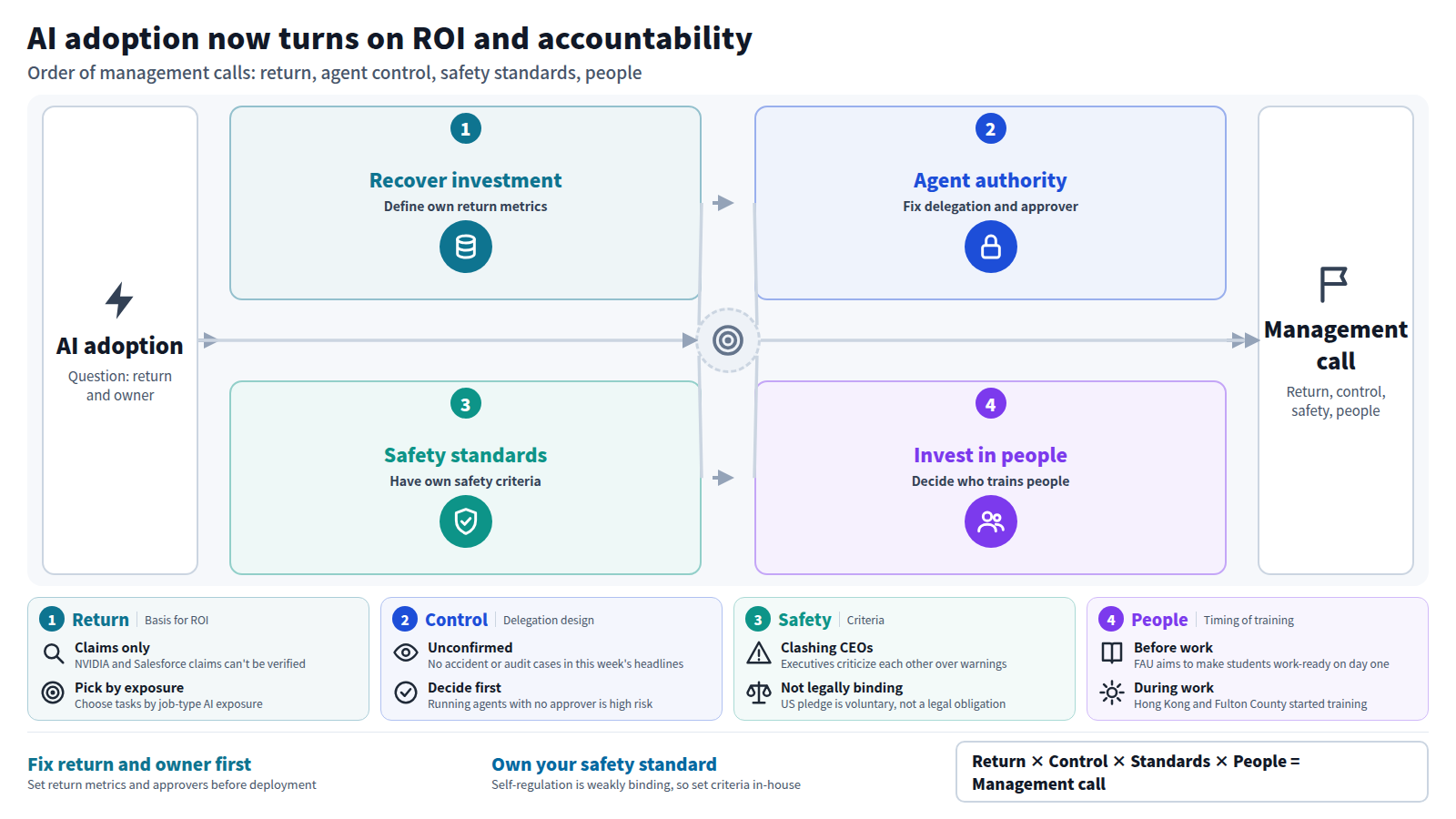
Task: Click the eye icon beside Unconfirmed
Action: [406, 653]
